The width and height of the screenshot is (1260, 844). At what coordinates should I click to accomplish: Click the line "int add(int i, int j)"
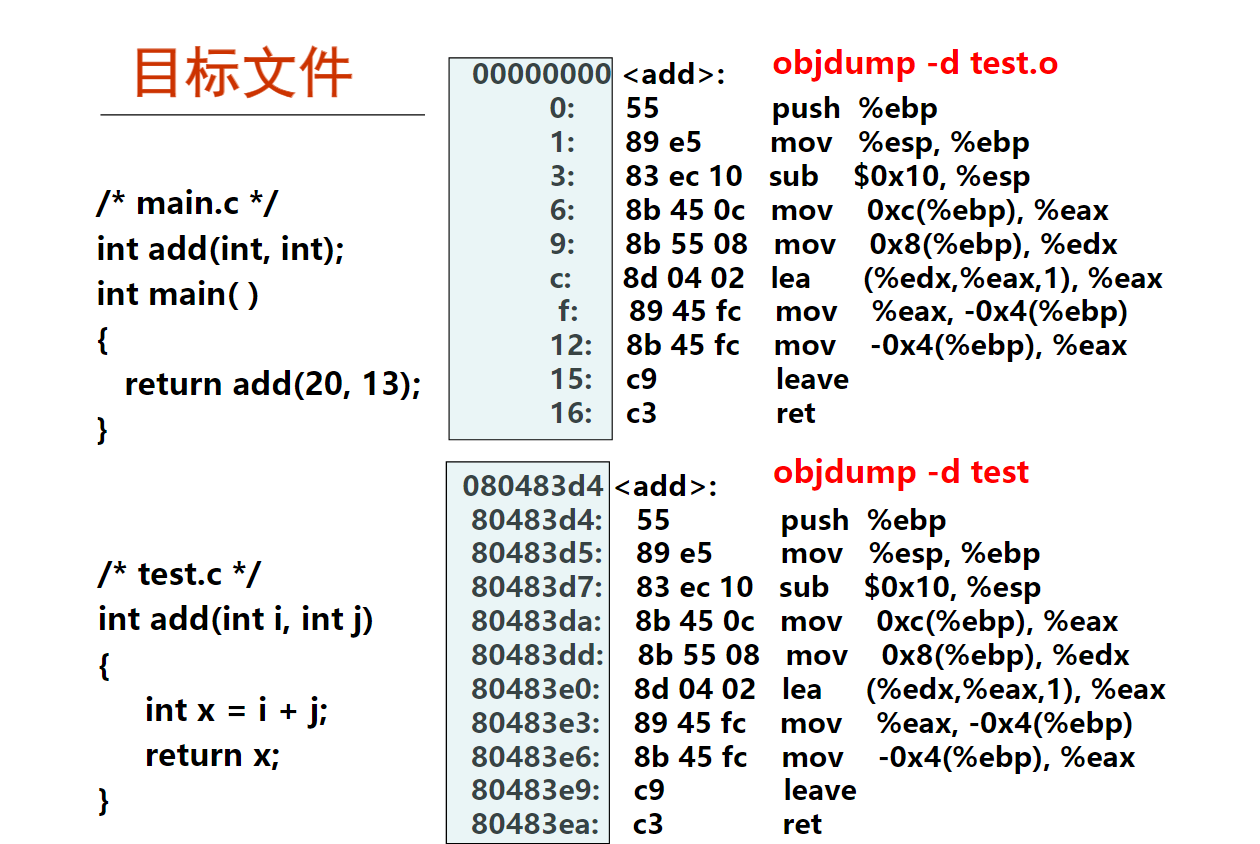coord(235,619)
